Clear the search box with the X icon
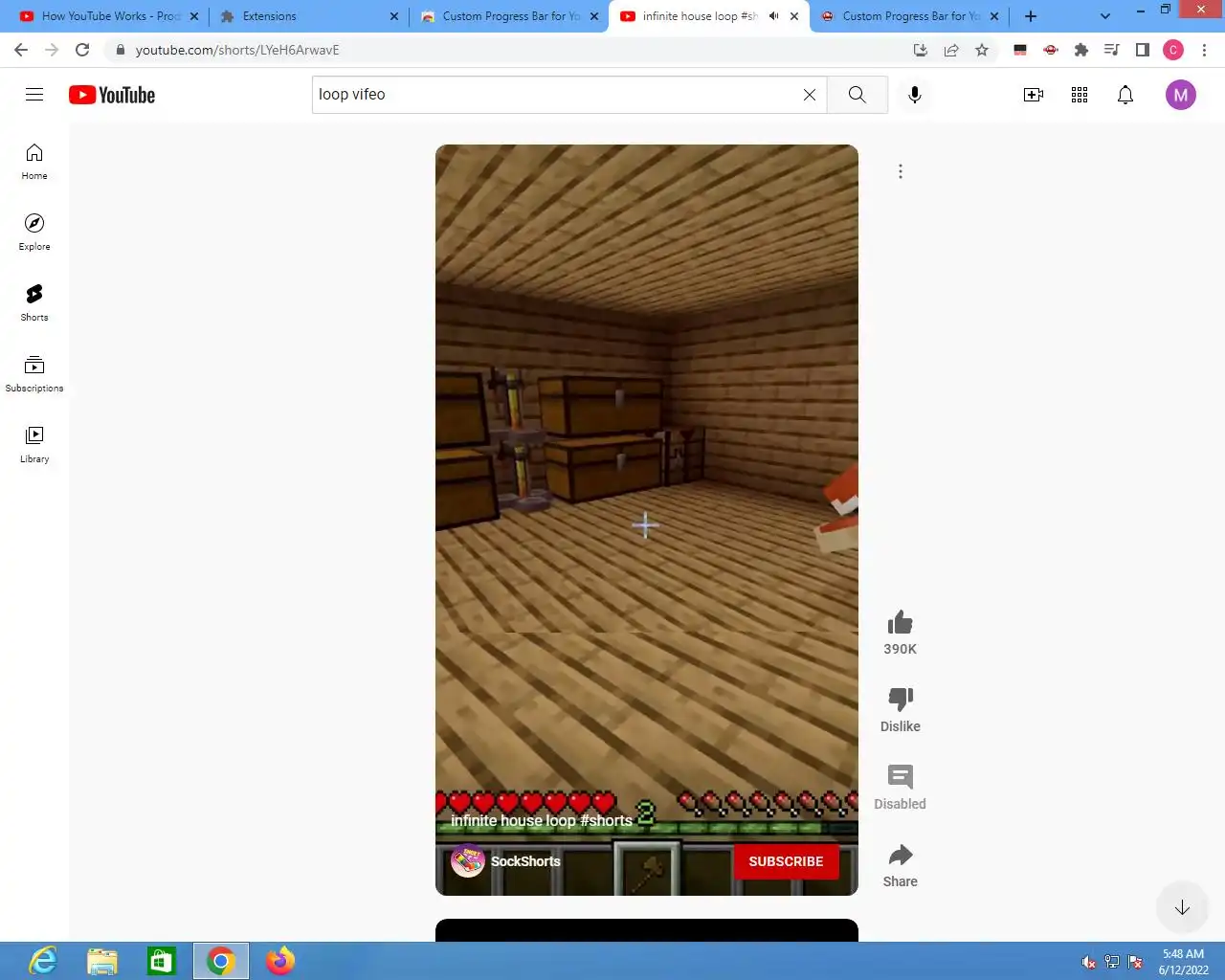 (x=810, y=95)
